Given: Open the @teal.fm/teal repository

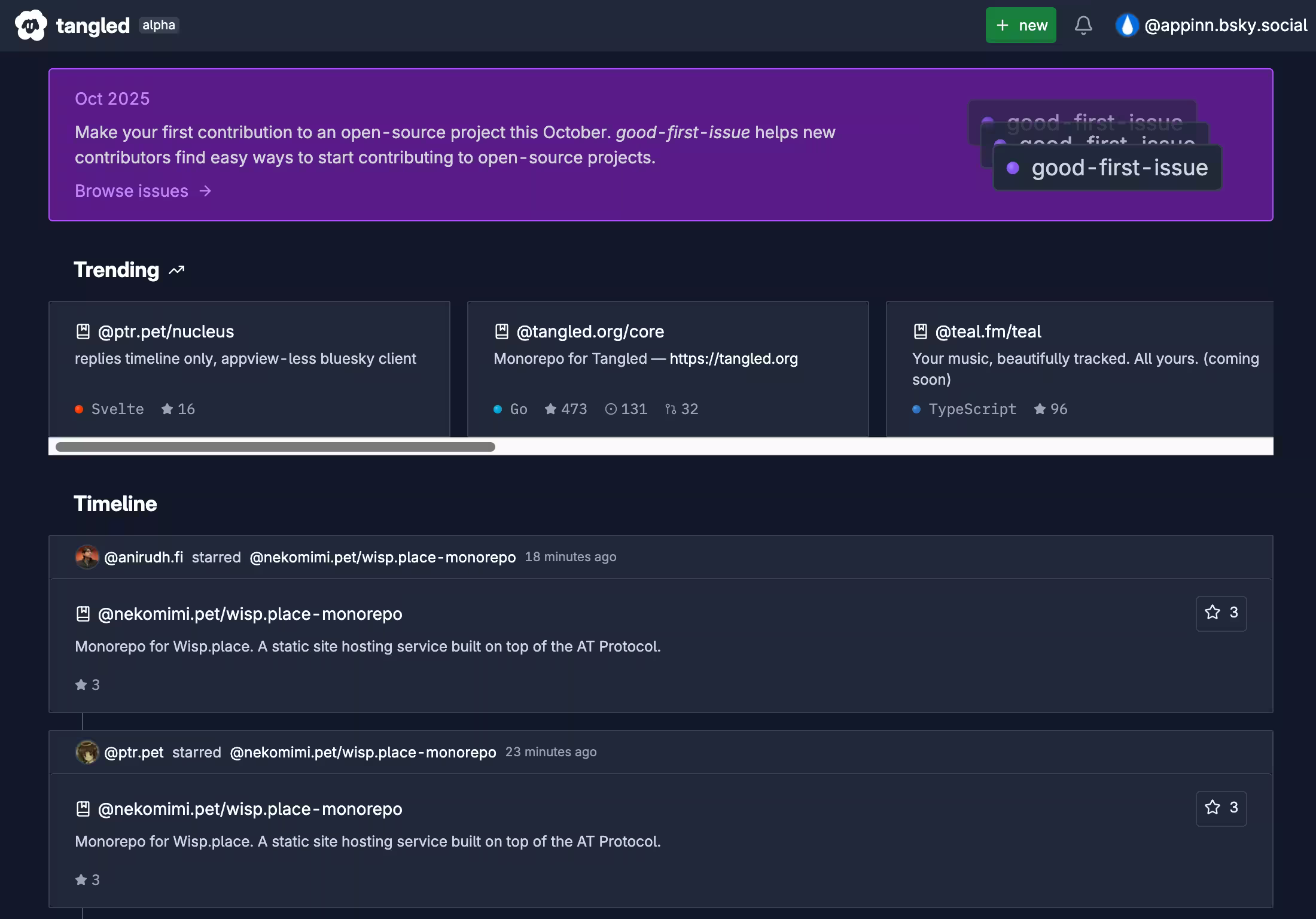Looking at the screenshot, I should tap(987, 331).
